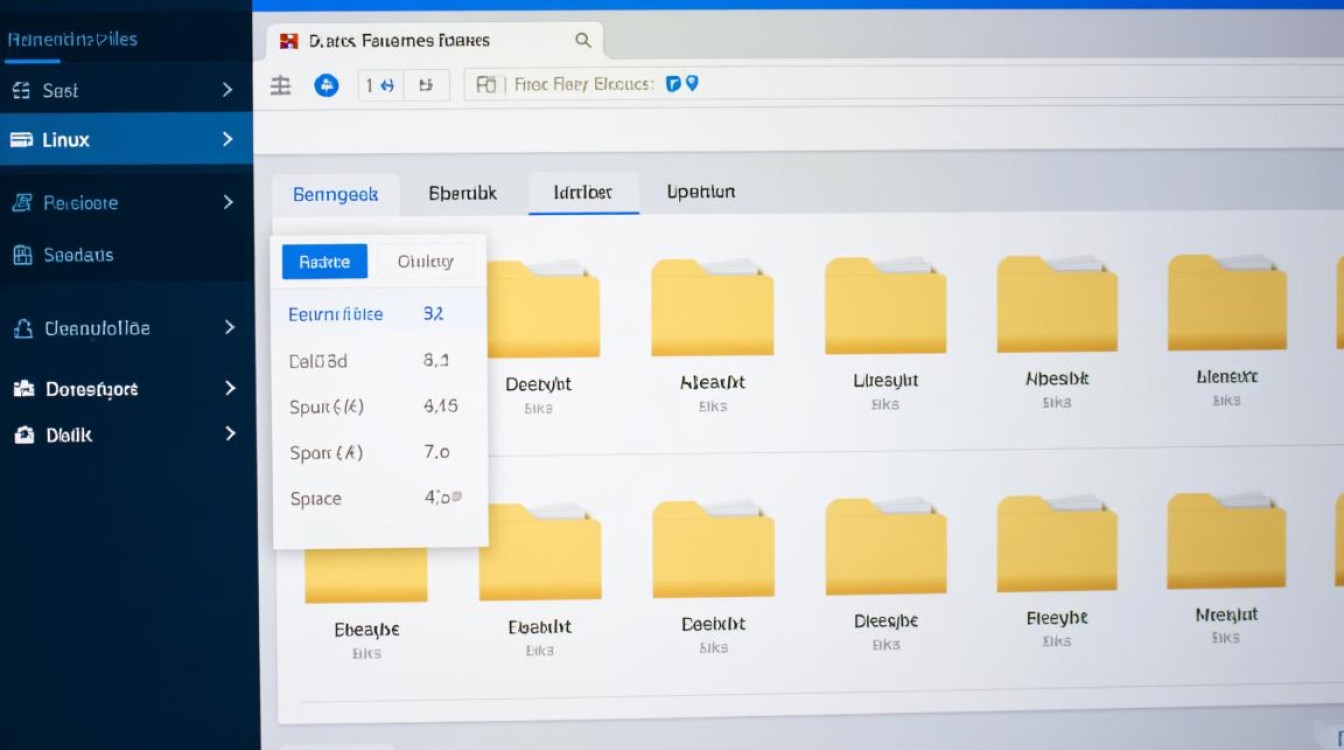Click the location pin icon in the address bar
Image resolution: width=1344 pixels, height=750 pixels.
coord(694,84)
